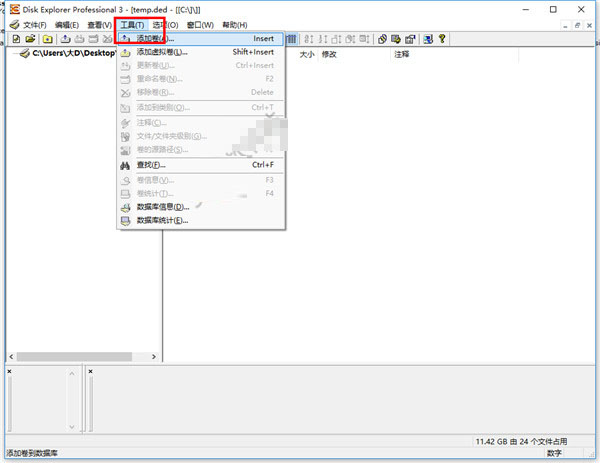Click the greyed 移除卷(R)... menu entry

(201, 92)
